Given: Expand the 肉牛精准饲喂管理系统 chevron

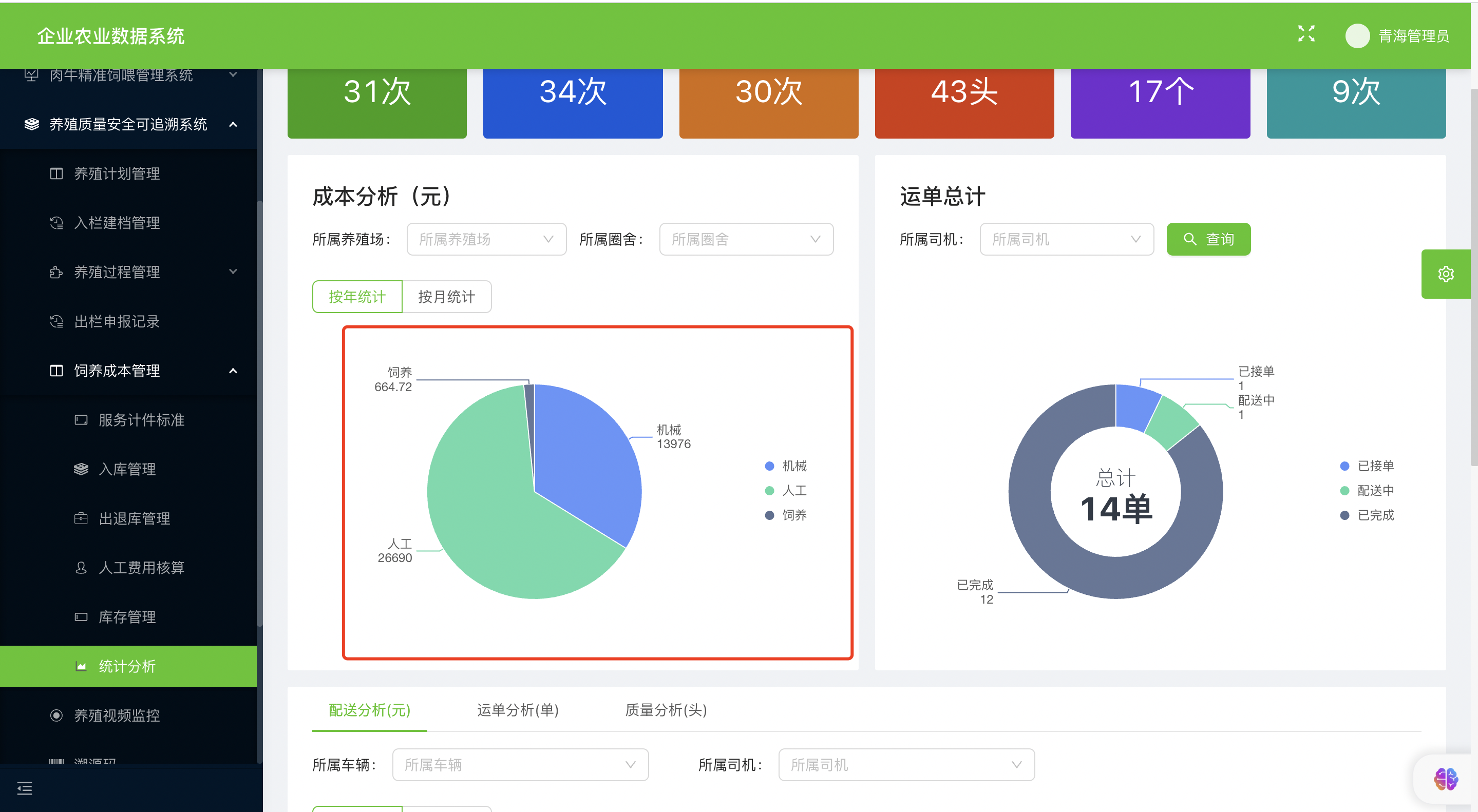Looking at the screenshot, I should click(233, 74).
